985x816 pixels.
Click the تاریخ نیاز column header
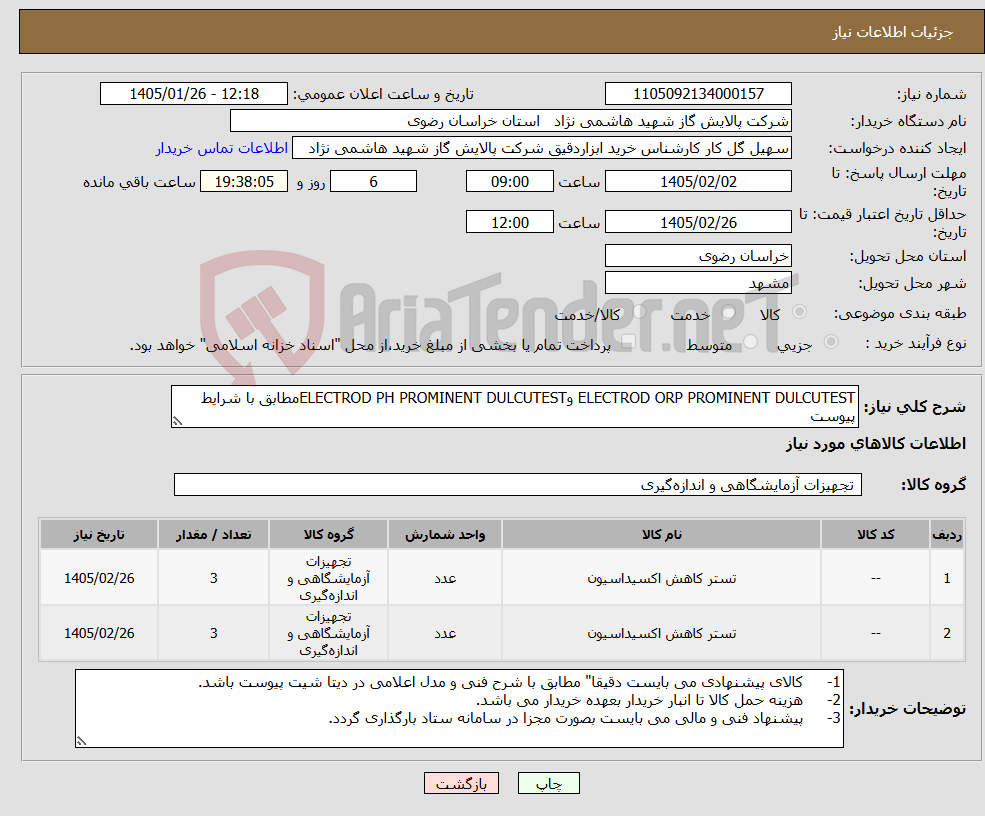(x=99, y=535)
